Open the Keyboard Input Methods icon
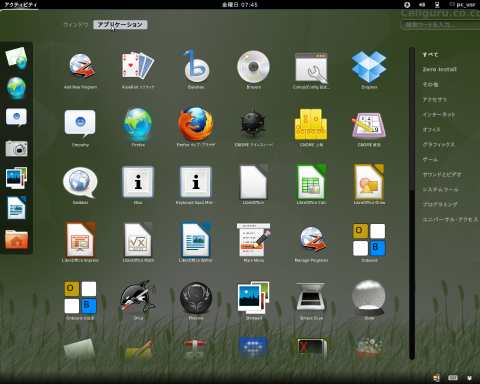Image resolution: width=480 pixels, height=384 pixels. coord(195,183)
